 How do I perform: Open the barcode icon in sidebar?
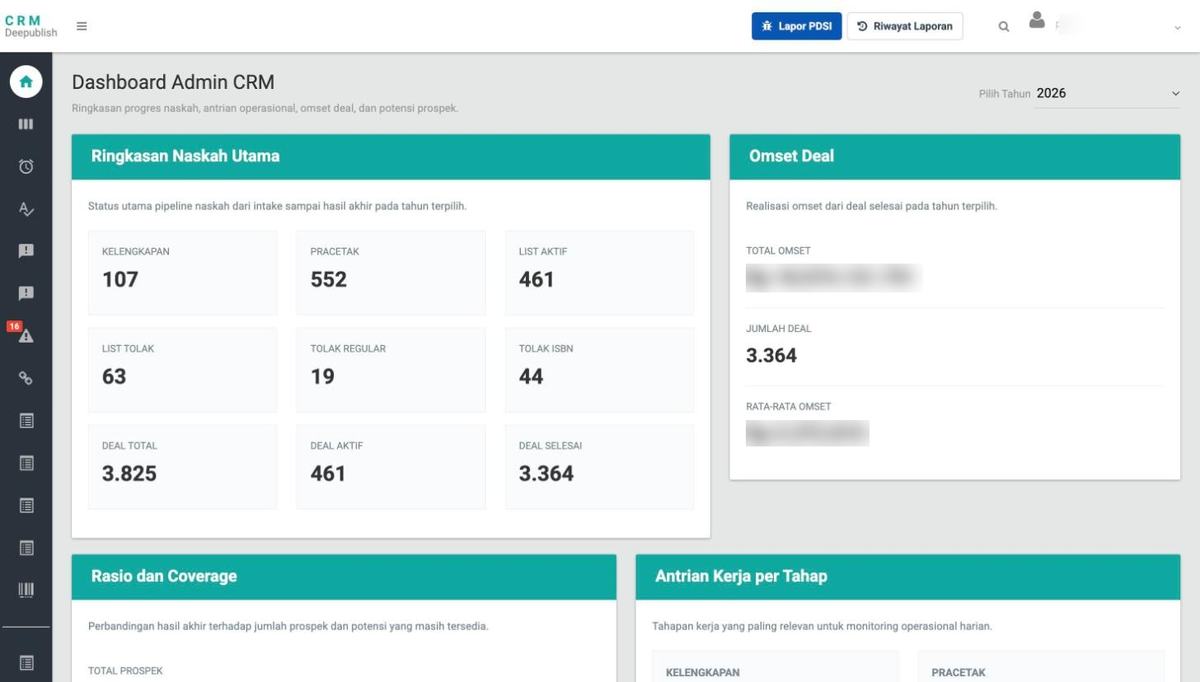(26, 590)
